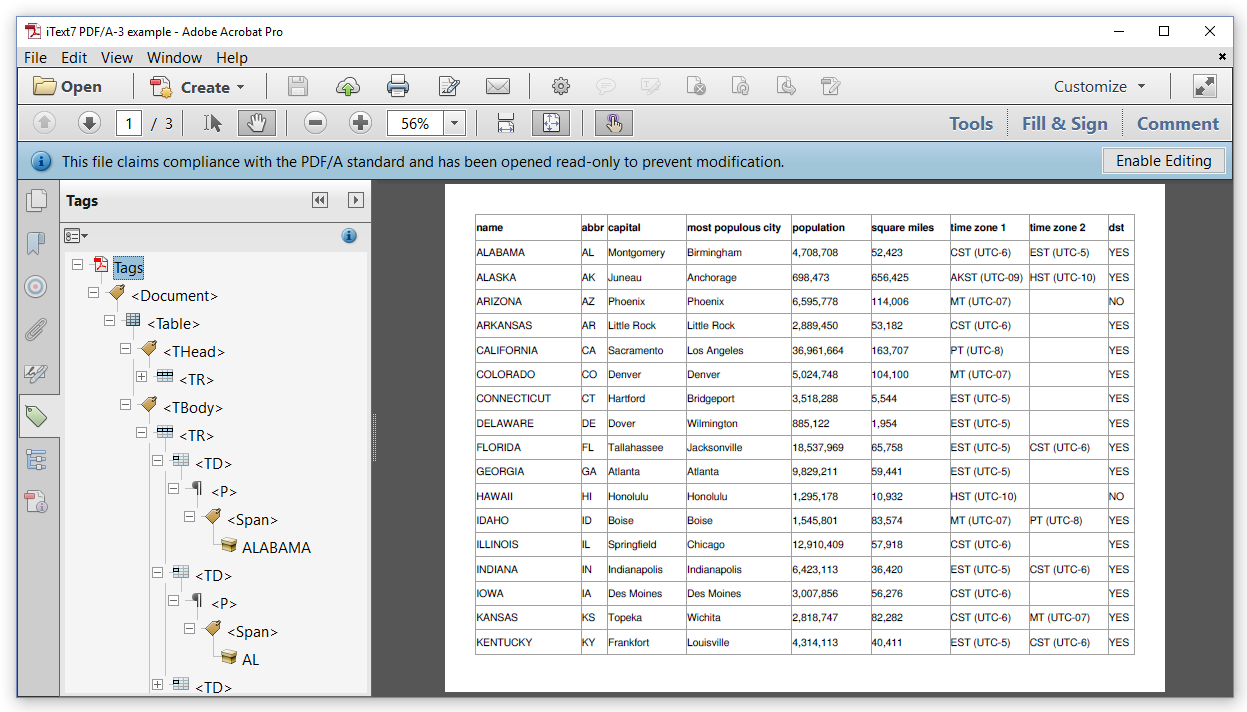Zoom out with minus button

click(x=315, y=123)
